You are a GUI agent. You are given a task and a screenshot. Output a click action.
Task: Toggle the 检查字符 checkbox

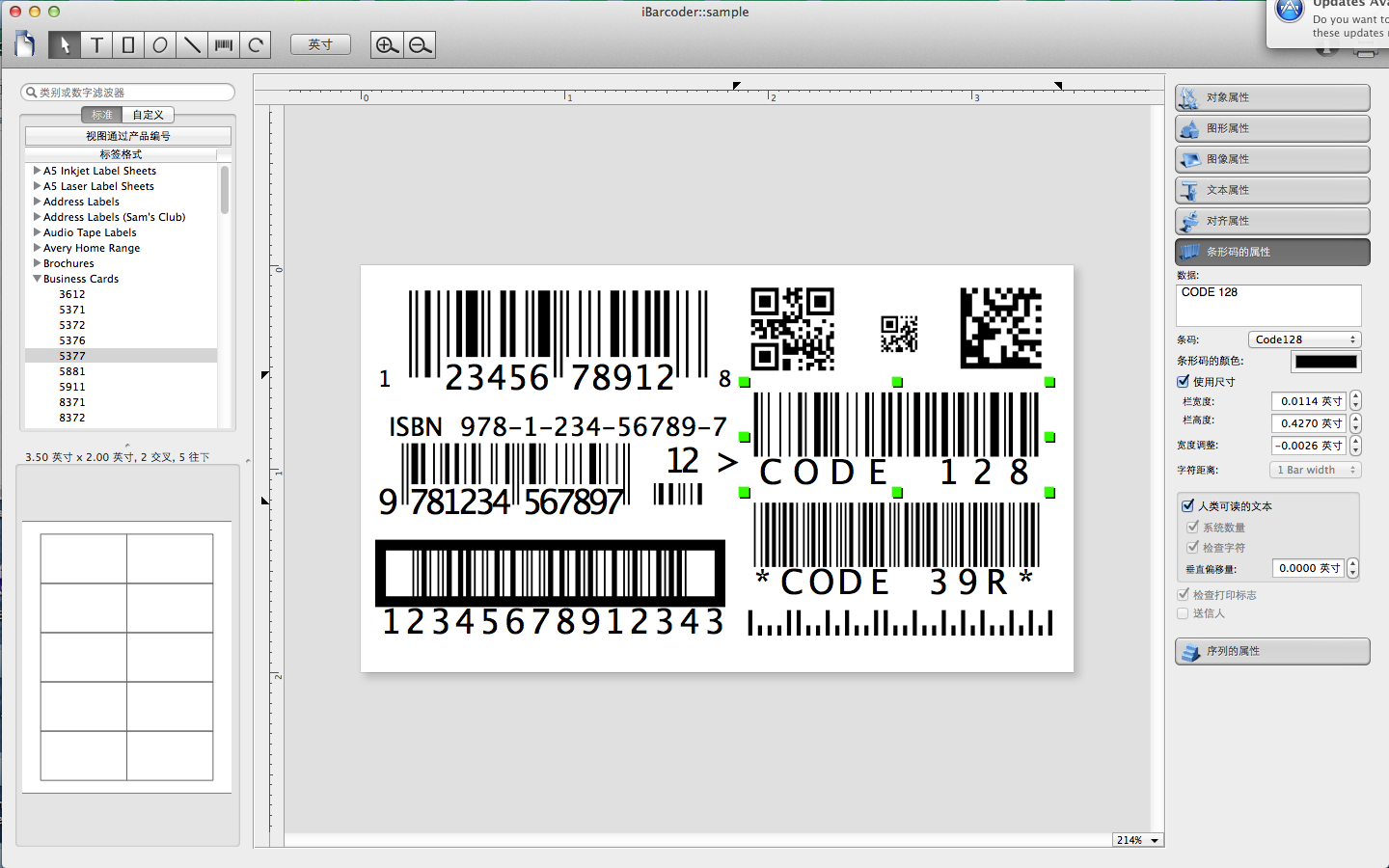click(x=1193, y=547)
